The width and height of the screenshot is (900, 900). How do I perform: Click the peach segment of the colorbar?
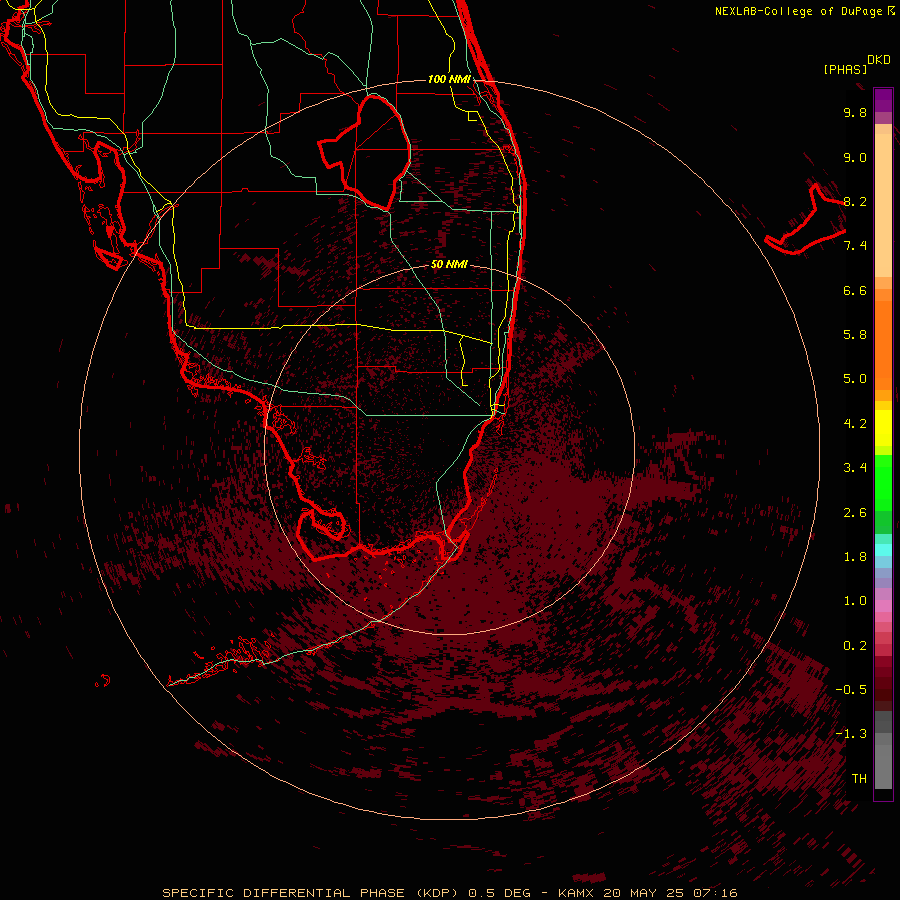pos(883,205)
